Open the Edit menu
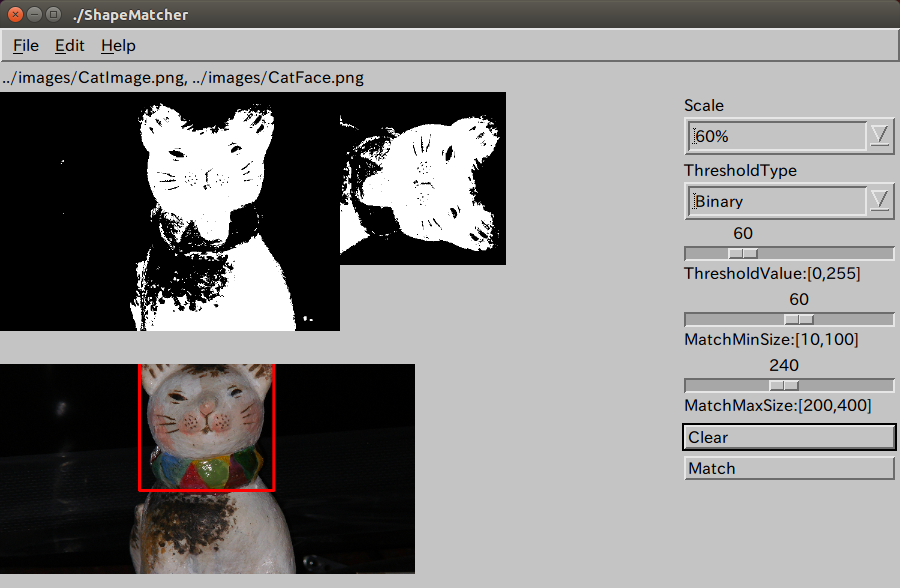Screen dimensions: 900x588 pyautogui.click(x=69, y=45)
